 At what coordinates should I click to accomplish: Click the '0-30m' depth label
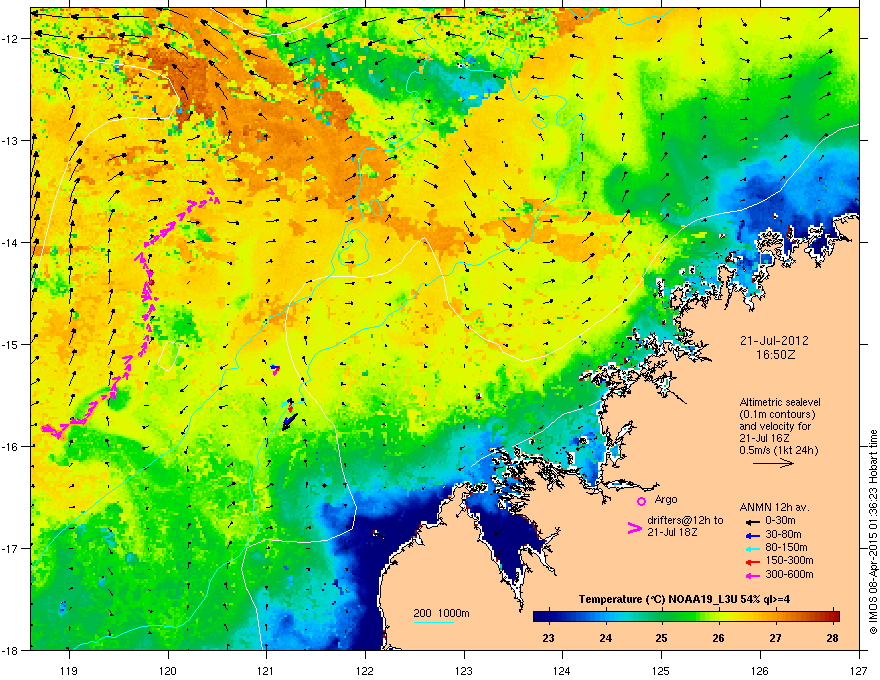781,521
